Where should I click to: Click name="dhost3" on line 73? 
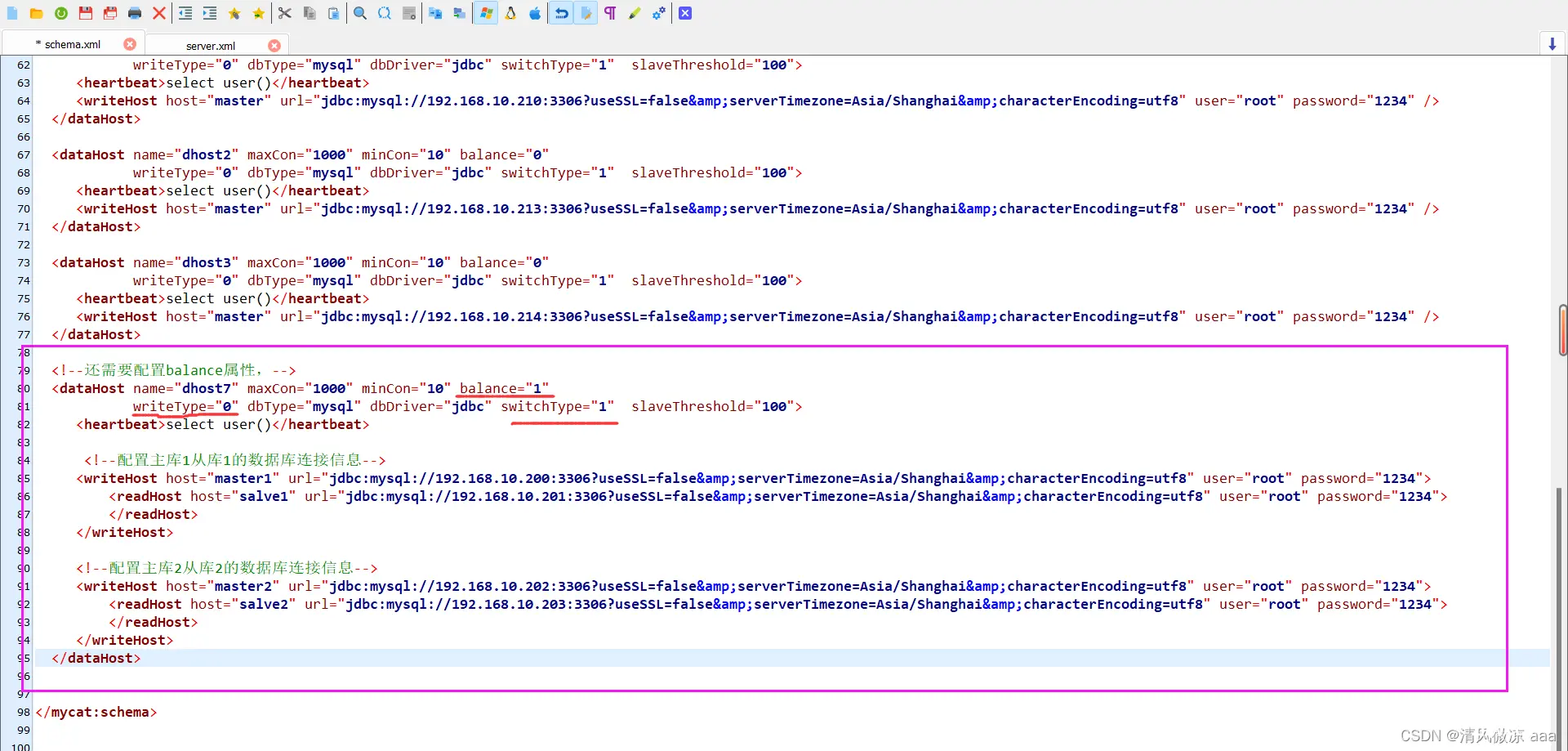pos(186,262)
